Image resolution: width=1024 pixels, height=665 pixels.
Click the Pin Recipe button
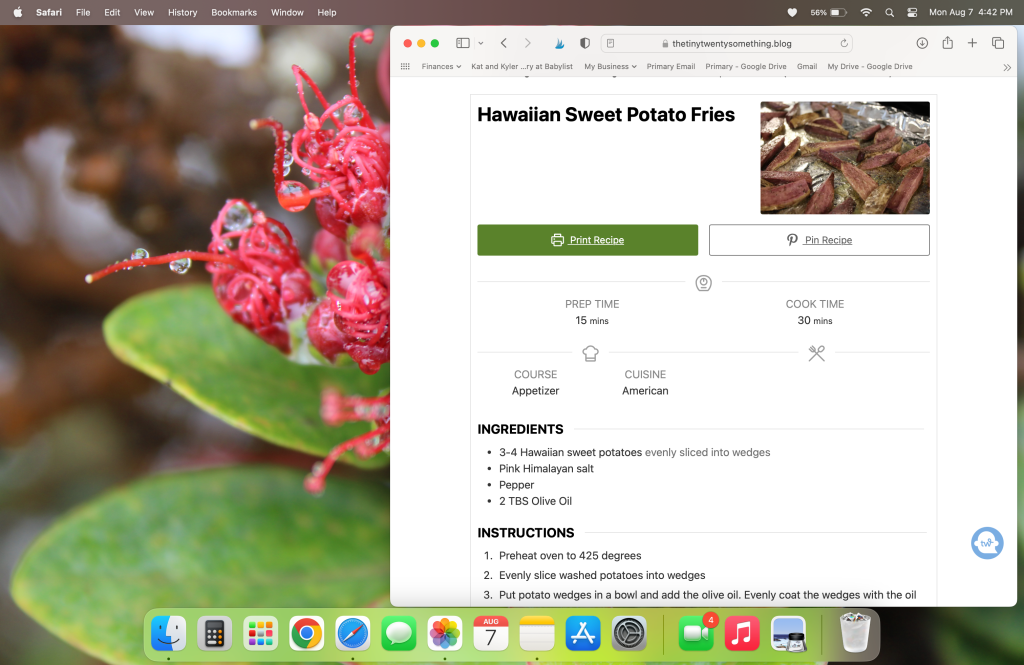819,240
